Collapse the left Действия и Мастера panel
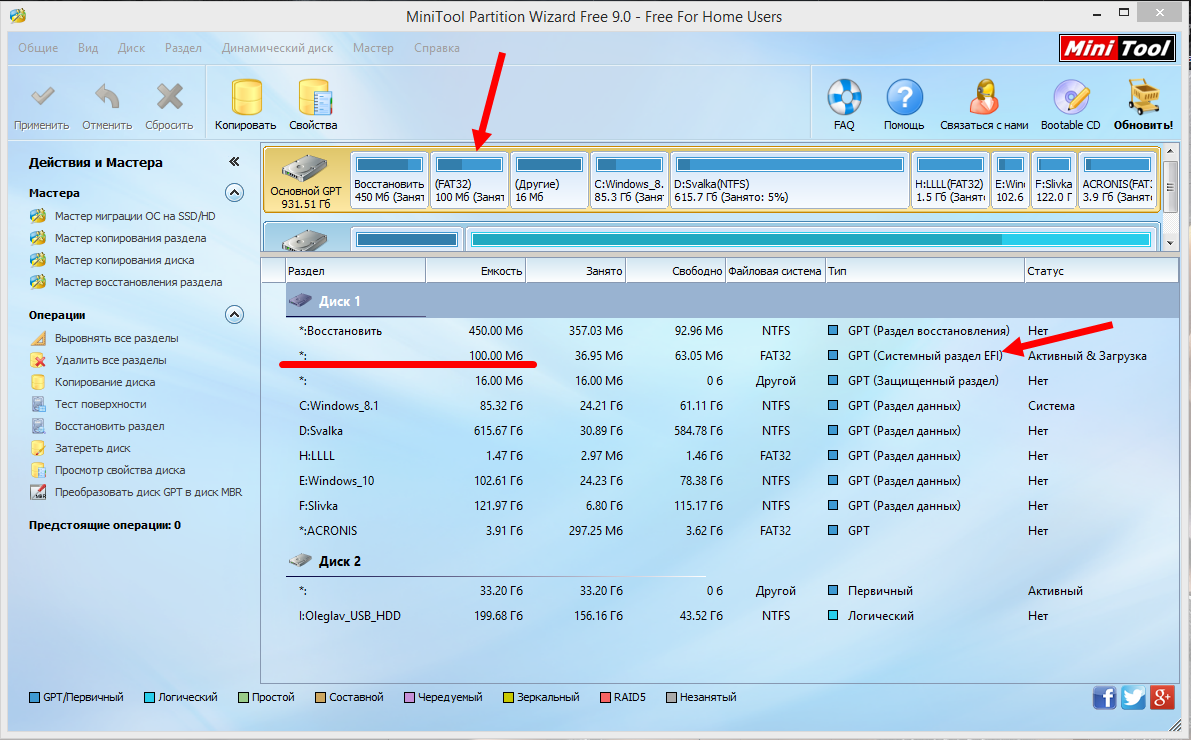1191x740 pixels. (x=234, y=160)
